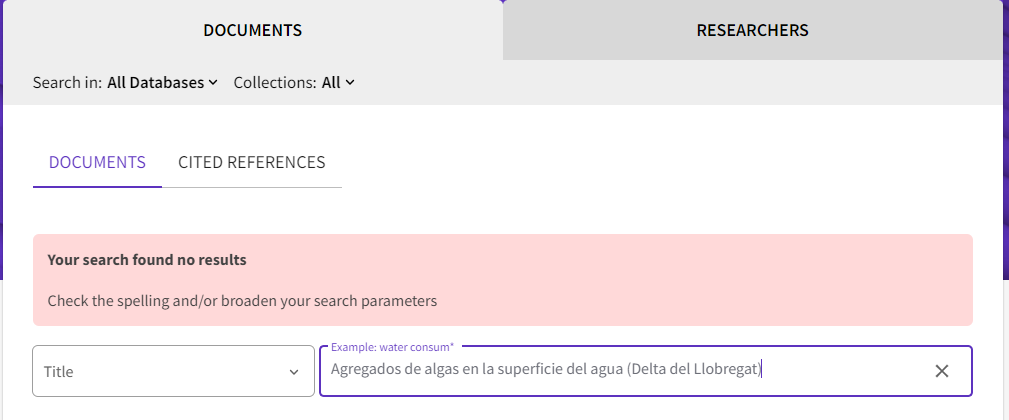Click the 'Title' text in the field selector

[59, 371]
